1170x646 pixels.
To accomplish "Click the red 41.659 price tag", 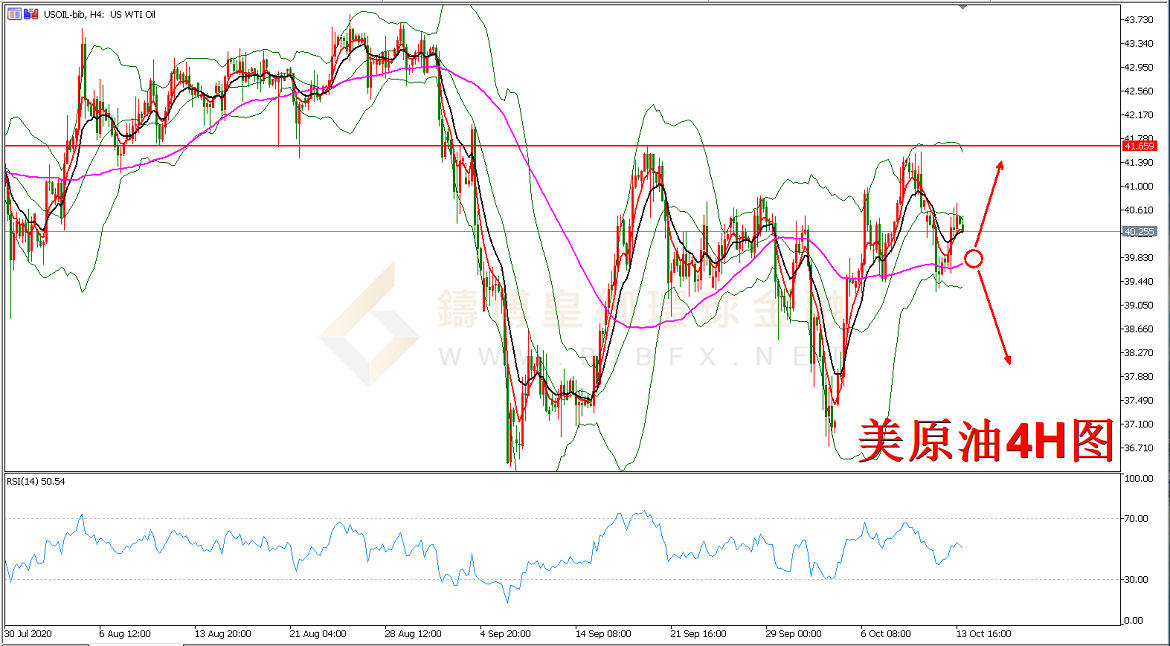I will tap(1139, 146).
